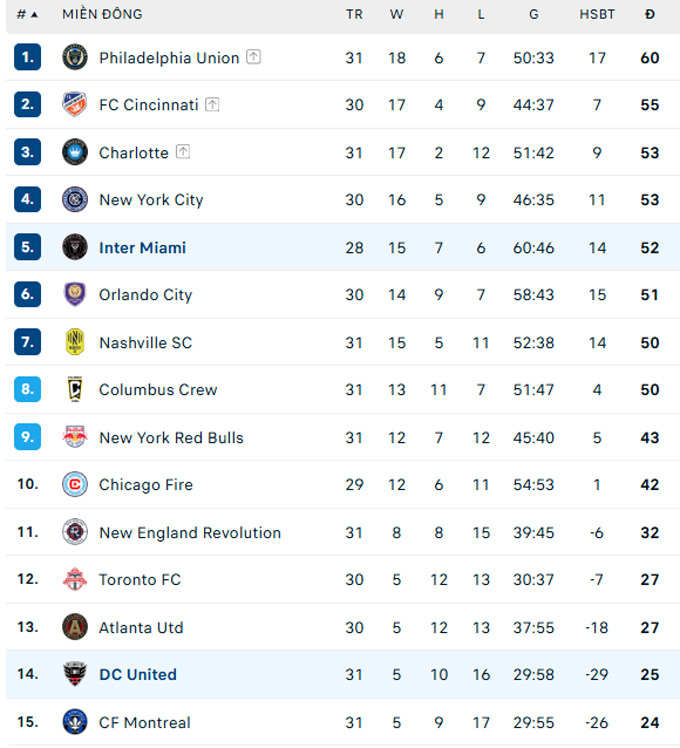Click the Columbus Crew club logo
680x748 pixels.
pos(75,389)
